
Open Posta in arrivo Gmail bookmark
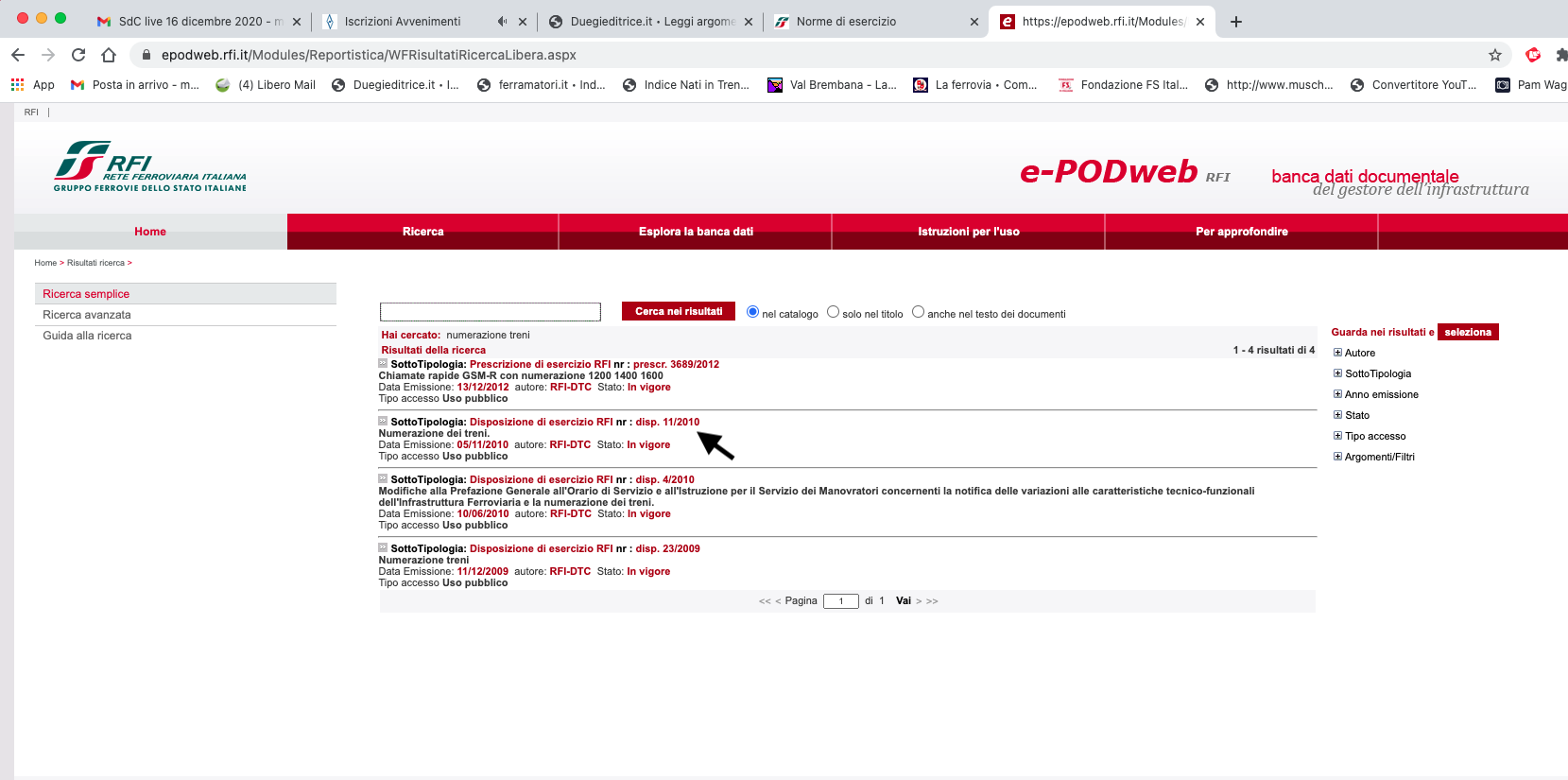click(134, 85)
